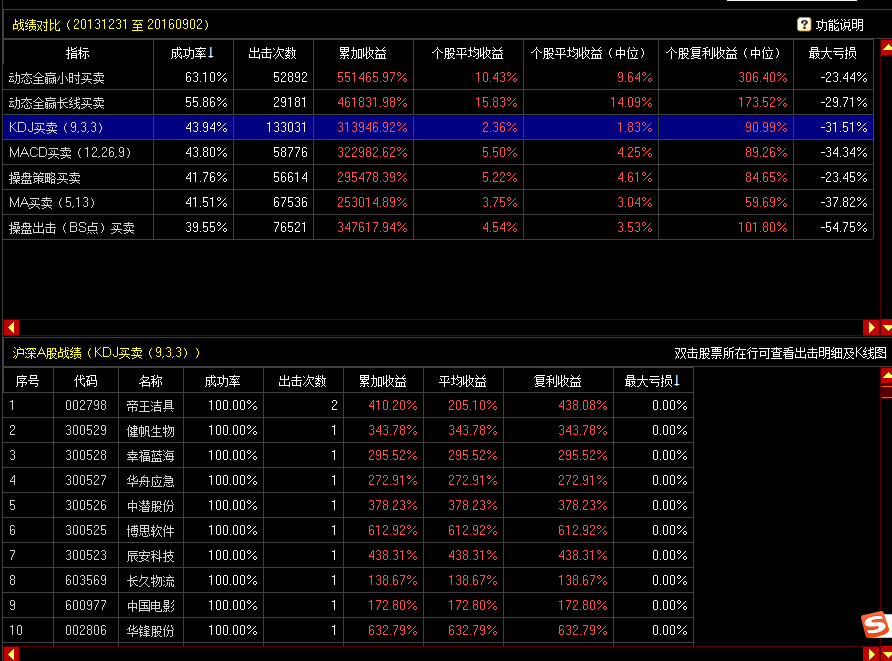Click lower table's scroll up arrow

(885, 376)
